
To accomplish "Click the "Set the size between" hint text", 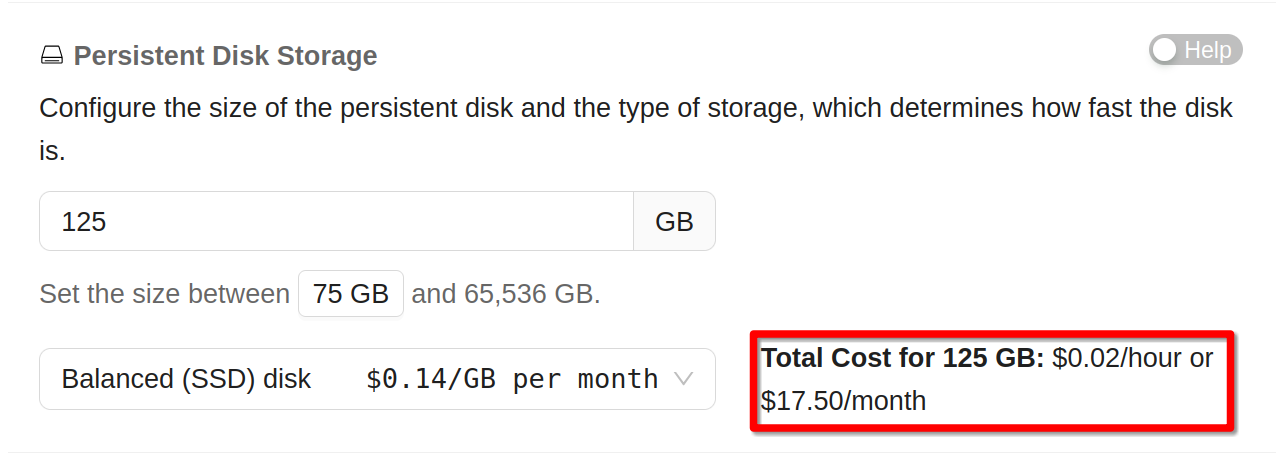I will [164, 294].
